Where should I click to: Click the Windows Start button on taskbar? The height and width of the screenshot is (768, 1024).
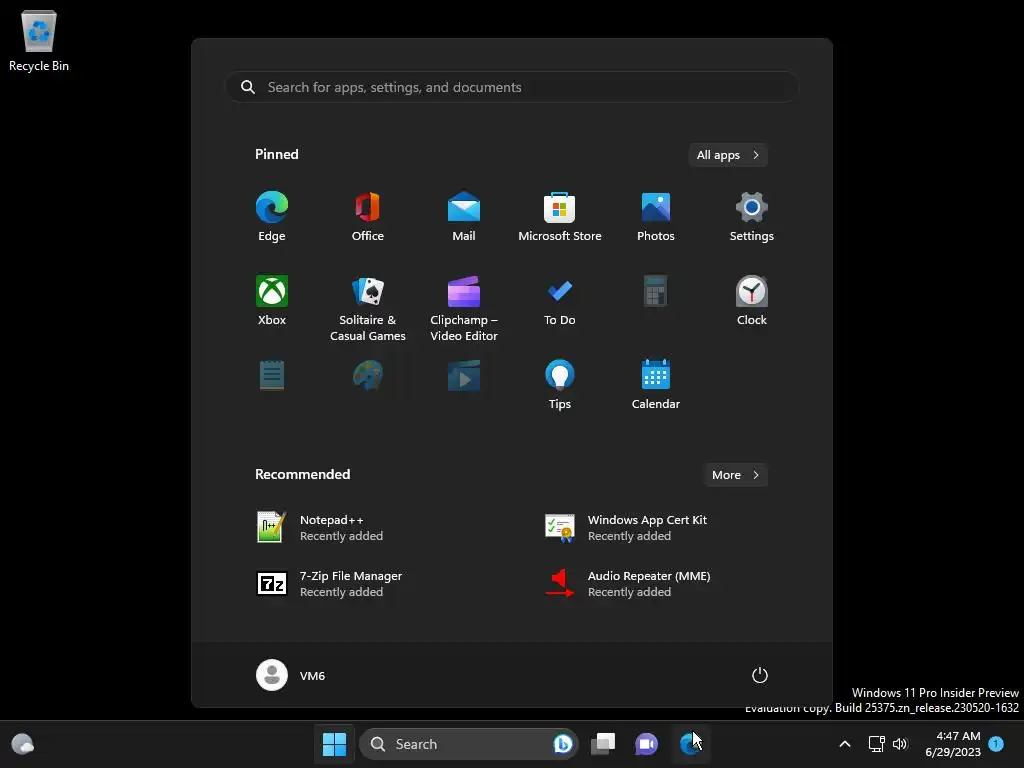(x=334, y=744)
